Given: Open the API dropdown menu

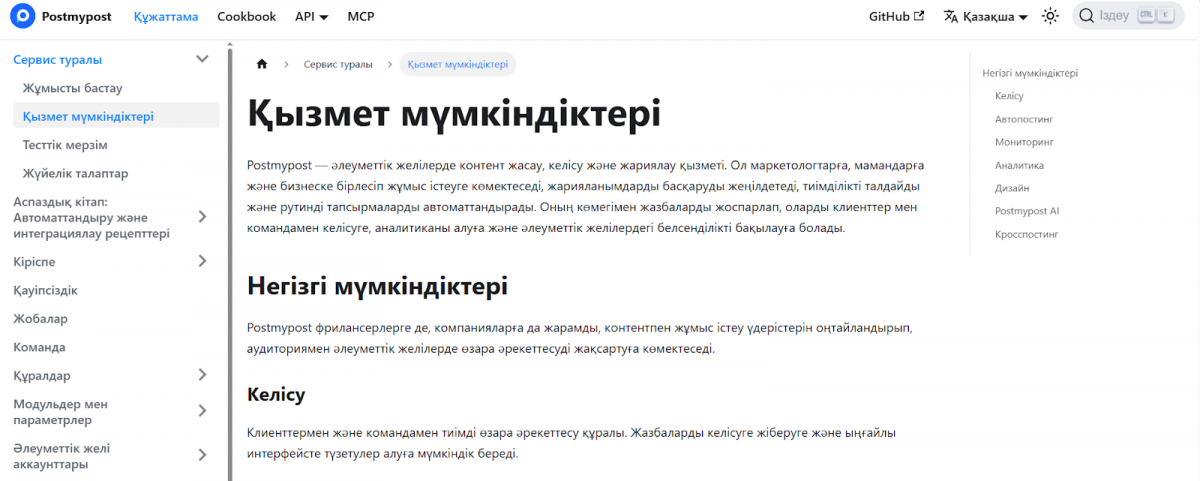Looking at the screenshot, I should pos(314,16).
